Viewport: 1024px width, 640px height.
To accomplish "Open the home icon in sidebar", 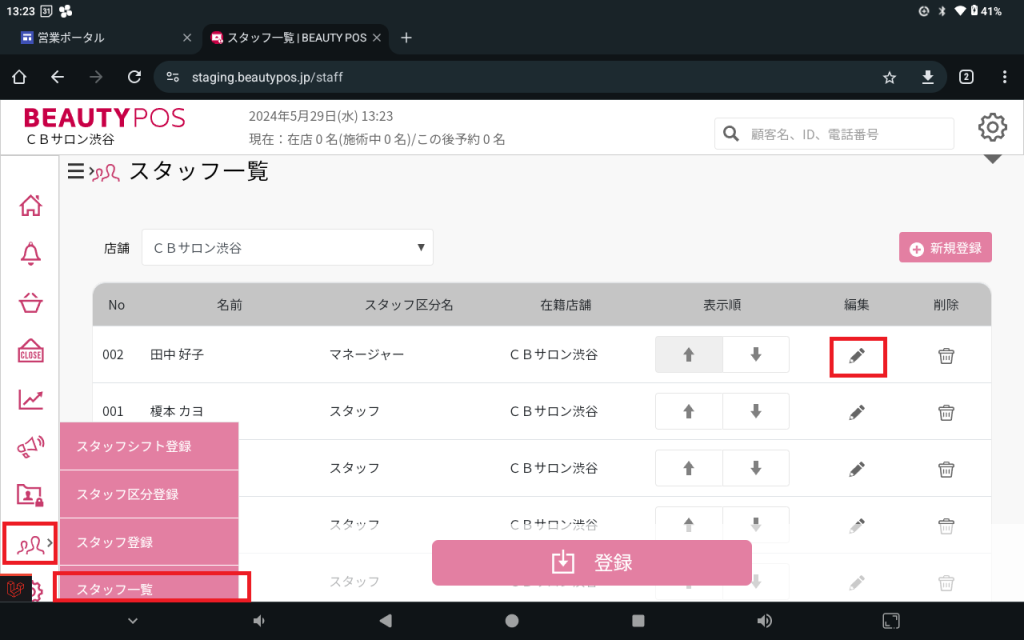I will pos(31,206).
